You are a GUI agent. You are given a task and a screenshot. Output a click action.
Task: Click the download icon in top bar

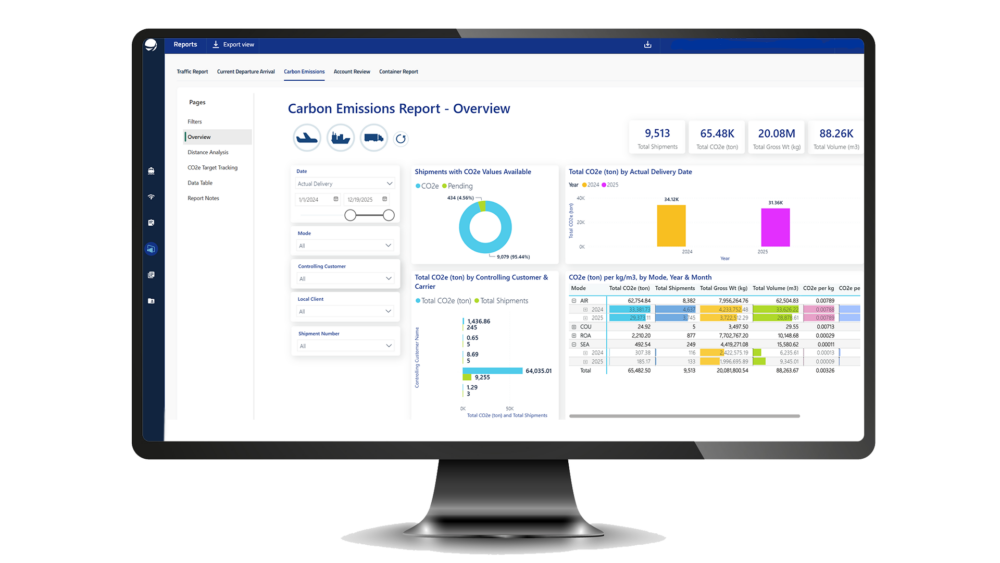(x=647, y=45)
